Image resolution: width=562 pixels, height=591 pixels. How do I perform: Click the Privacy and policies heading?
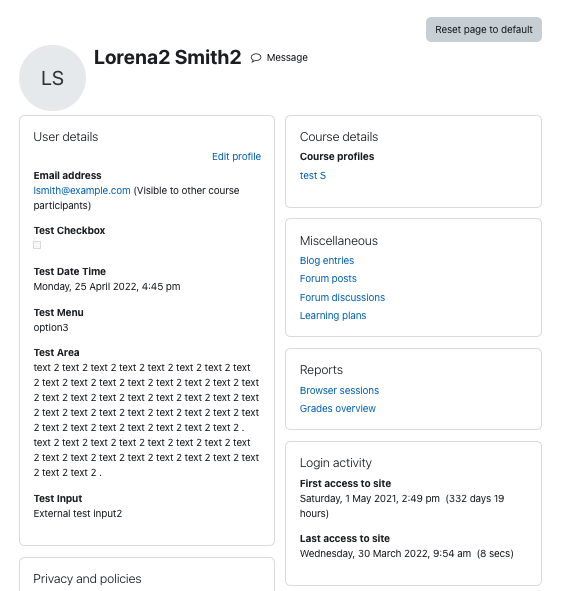click(x=87, y=579)
